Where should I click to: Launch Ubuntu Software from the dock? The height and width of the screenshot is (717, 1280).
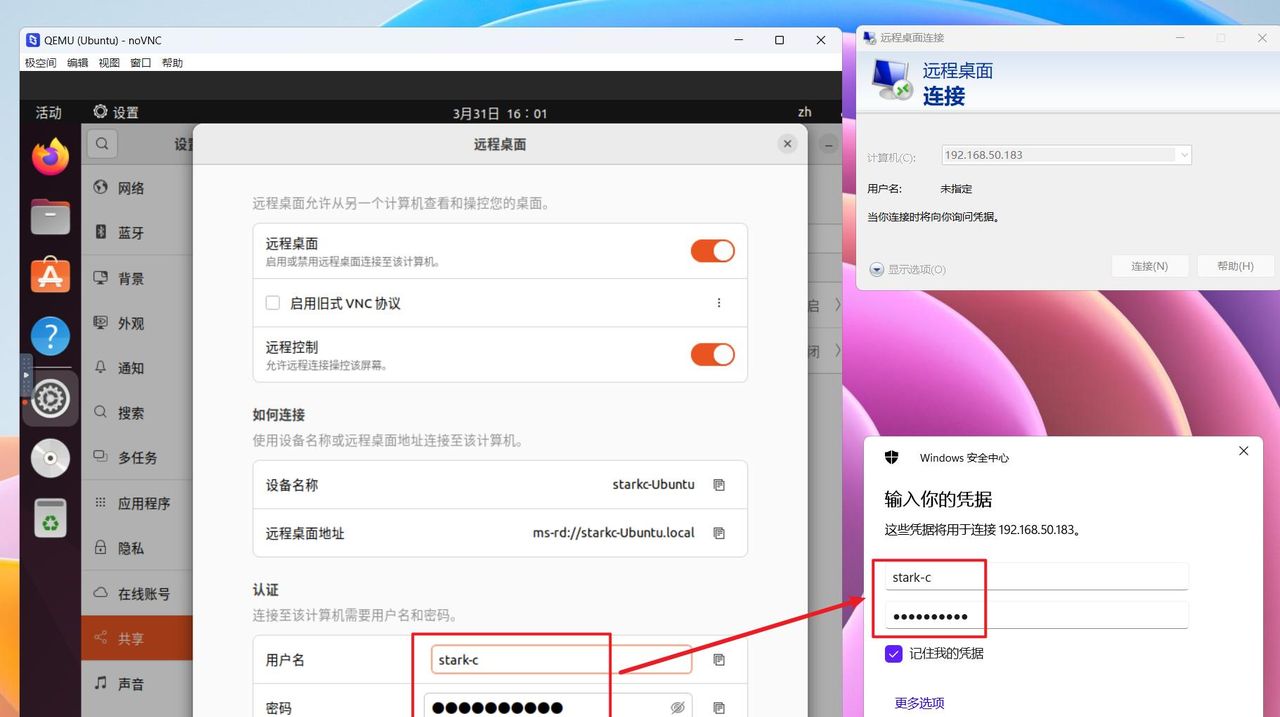[50, 276]
